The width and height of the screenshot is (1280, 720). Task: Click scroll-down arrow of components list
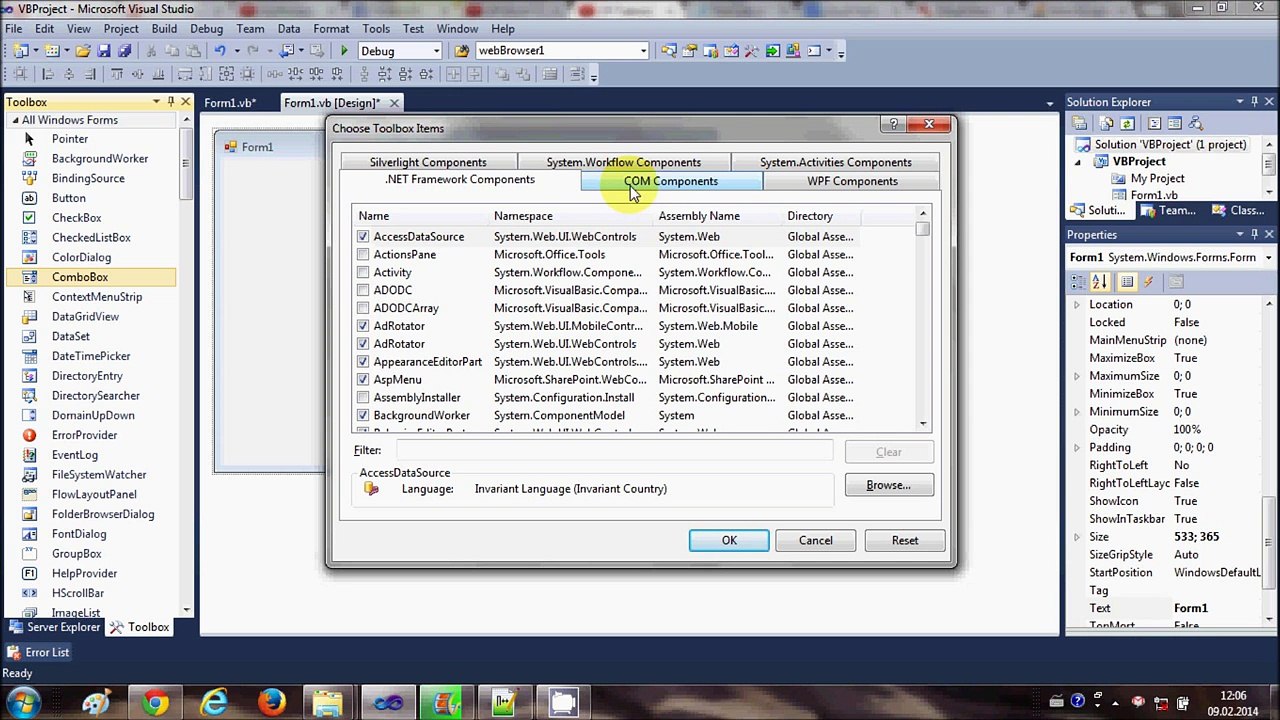pyautogui.click(x=923, y=423)
